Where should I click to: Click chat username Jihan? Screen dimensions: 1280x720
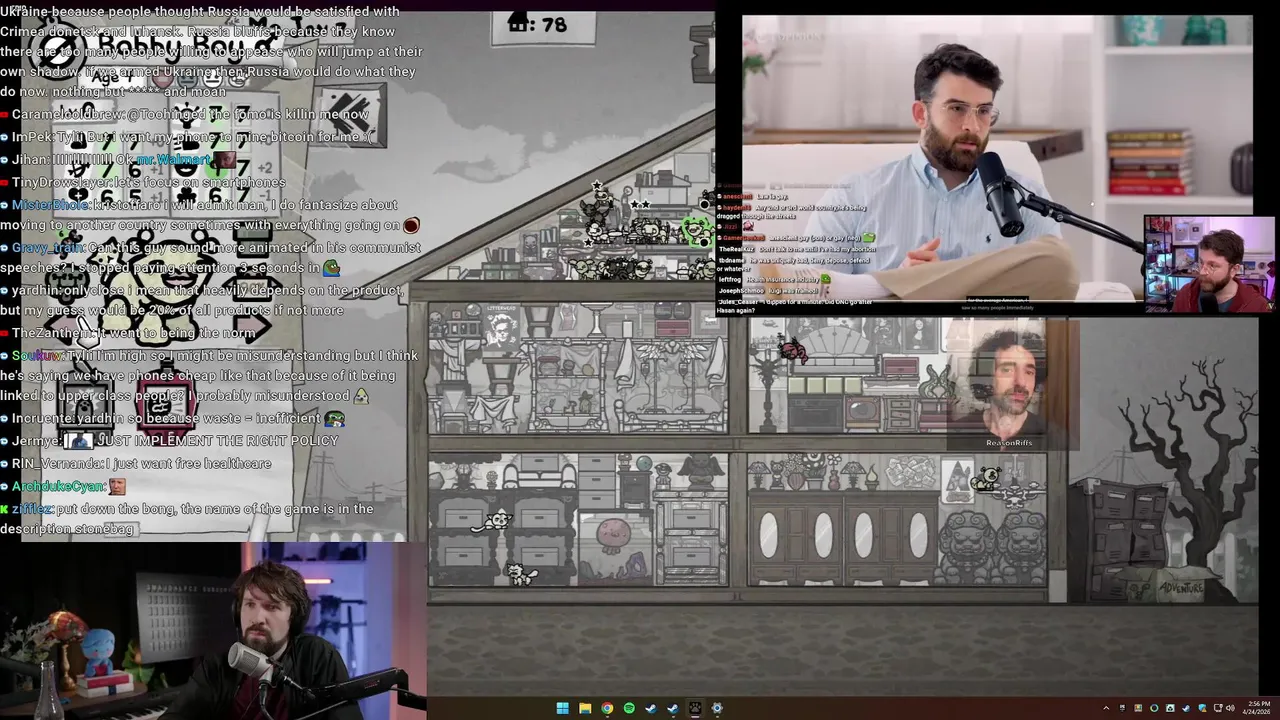click(x=30, y=160)
